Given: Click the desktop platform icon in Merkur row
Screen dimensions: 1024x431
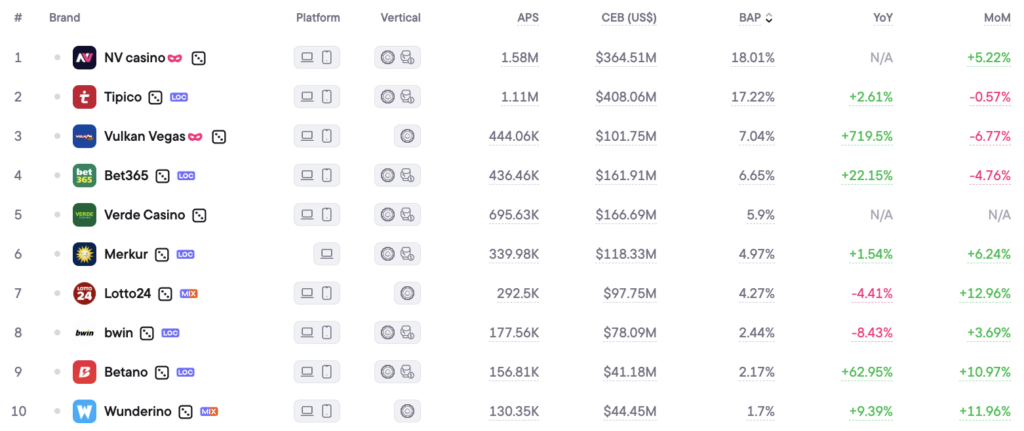Looking at the screenshot, I should click(x=326, y=254).
